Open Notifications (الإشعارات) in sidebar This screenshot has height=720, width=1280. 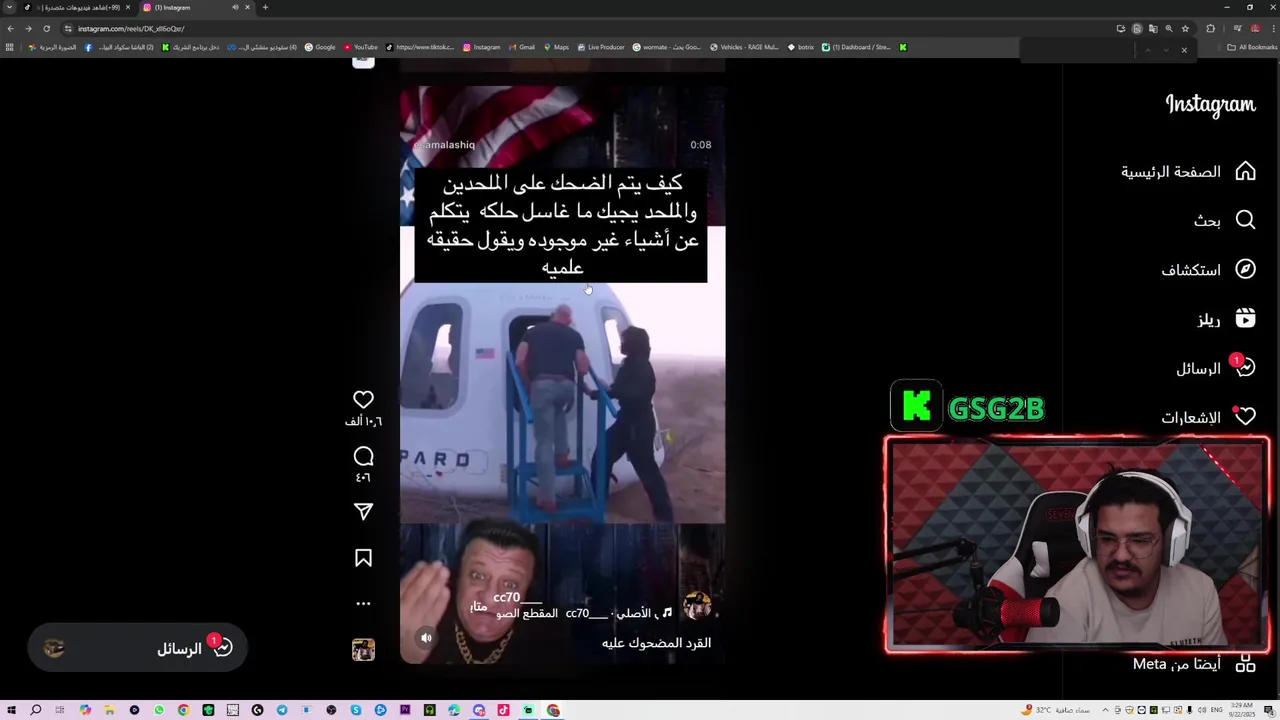pyautogui.click(x=1208, y=417)
